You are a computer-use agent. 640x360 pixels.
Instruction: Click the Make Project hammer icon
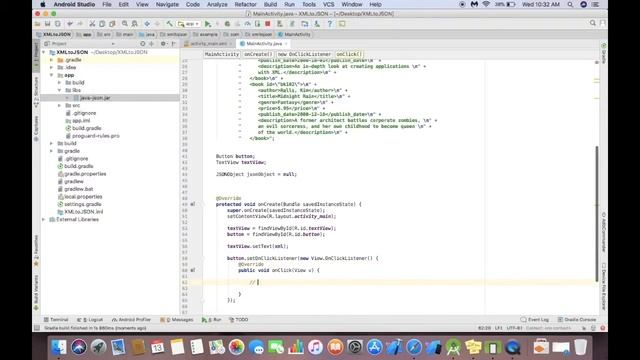[x=169, y=24]
